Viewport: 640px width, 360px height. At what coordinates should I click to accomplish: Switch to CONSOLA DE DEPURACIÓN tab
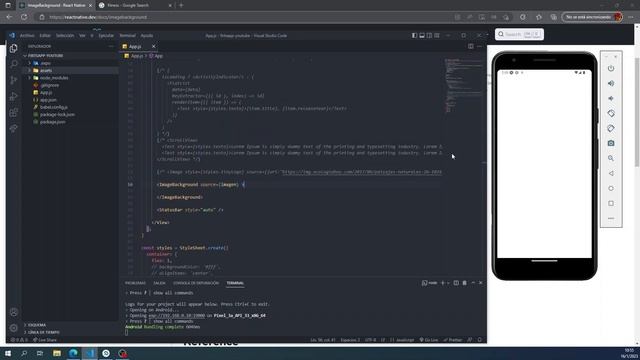tap(196, 283)
